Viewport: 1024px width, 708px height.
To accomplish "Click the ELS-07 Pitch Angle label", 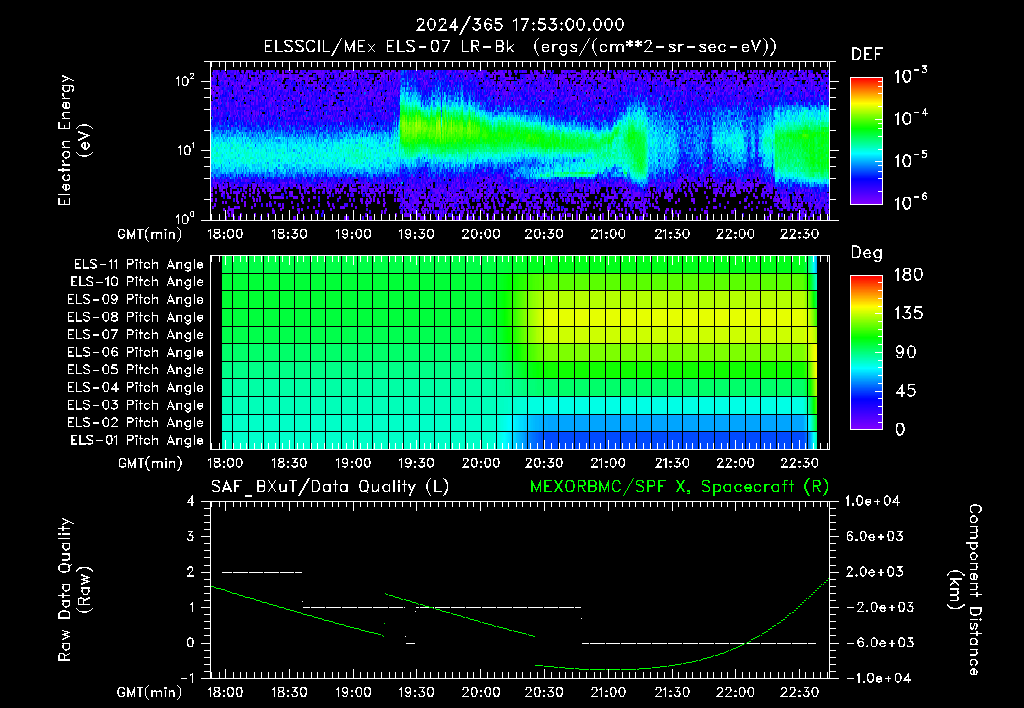I will pos(136,335).
